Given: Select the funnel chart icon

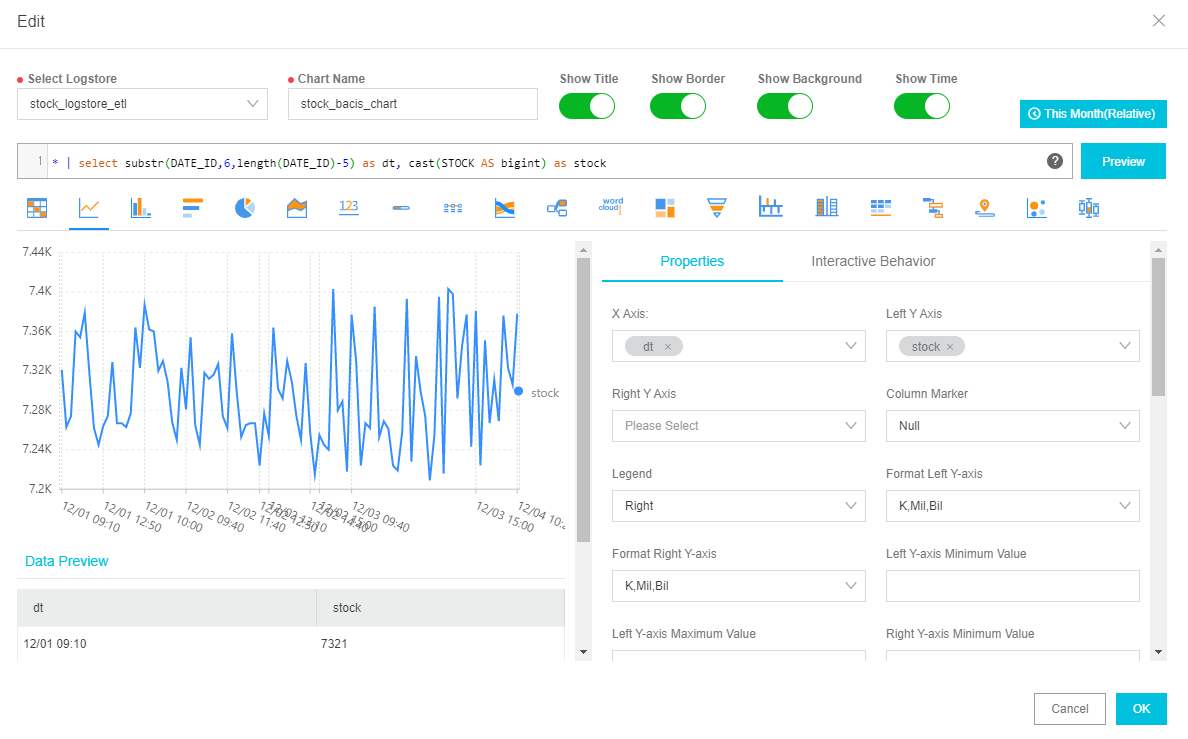Looking at the screenshot, I should (717, 208).
